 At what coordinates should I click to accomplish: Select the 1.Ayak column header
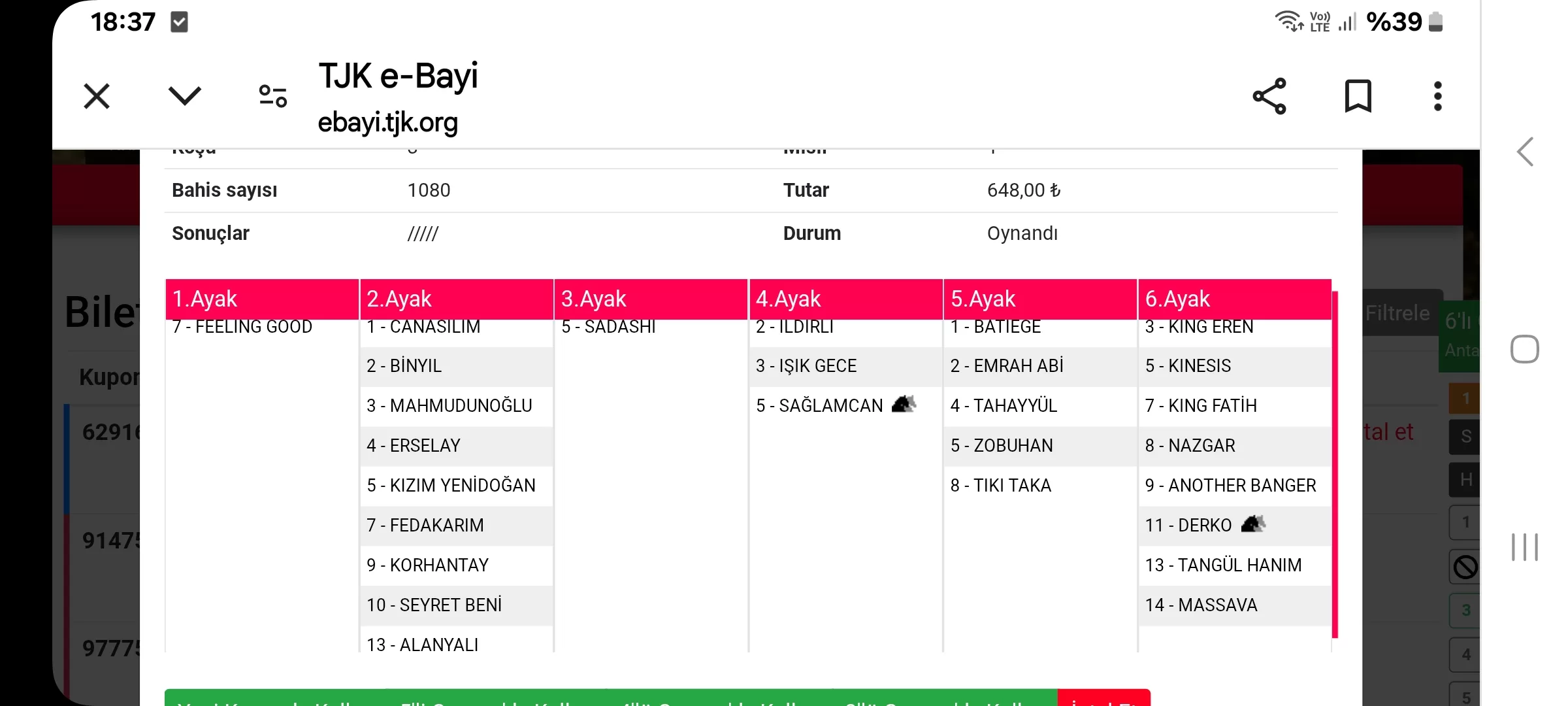[x=261, y=299]
